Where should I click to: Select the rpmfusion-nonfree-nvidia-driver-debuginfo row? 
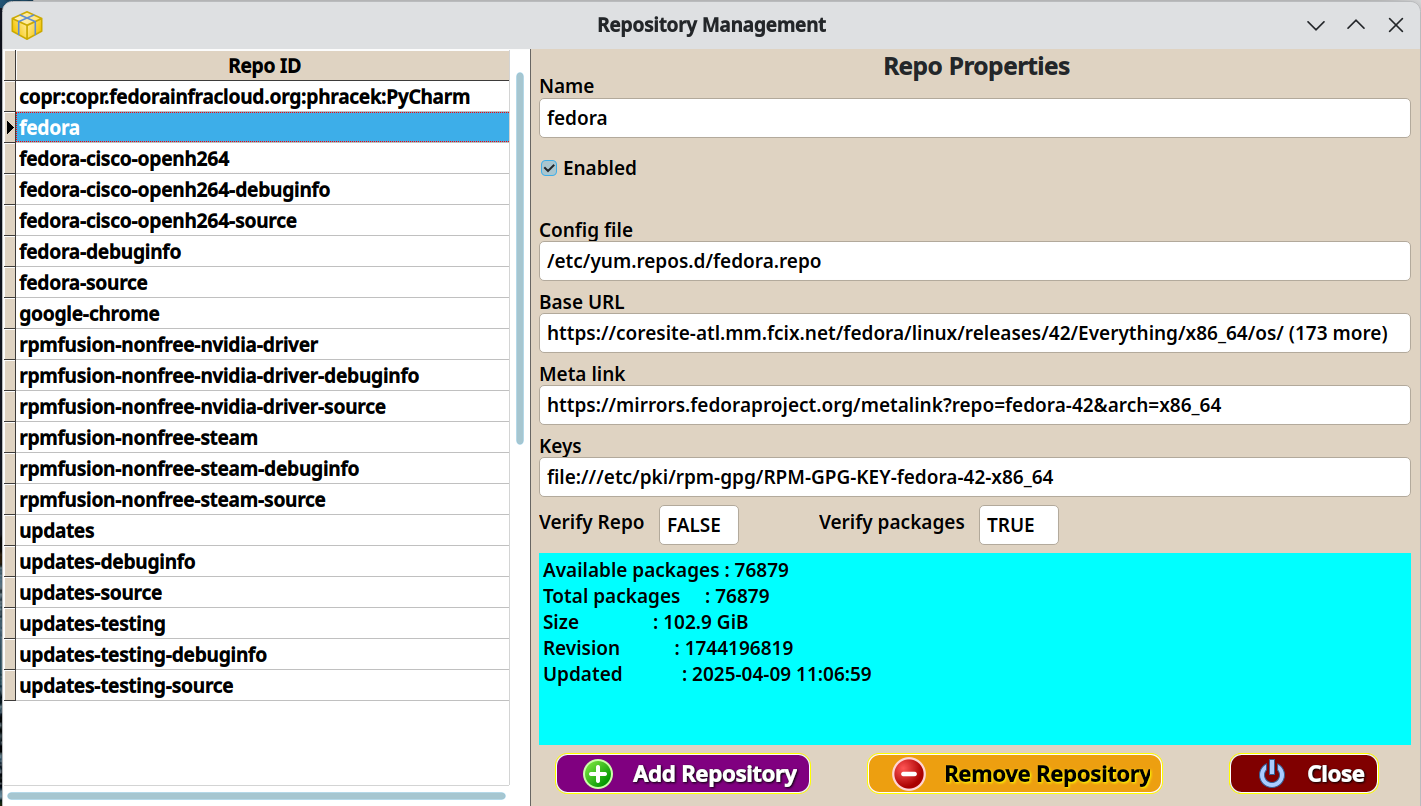[263, 376]
